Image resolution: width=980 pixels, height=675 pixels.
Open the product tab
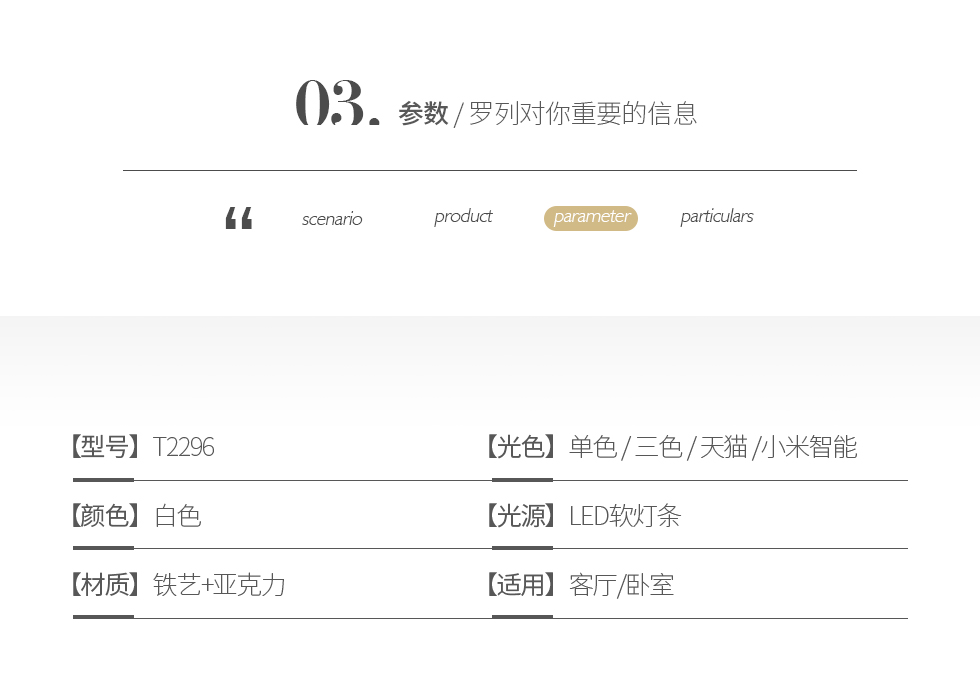click(x=463, y=216)
